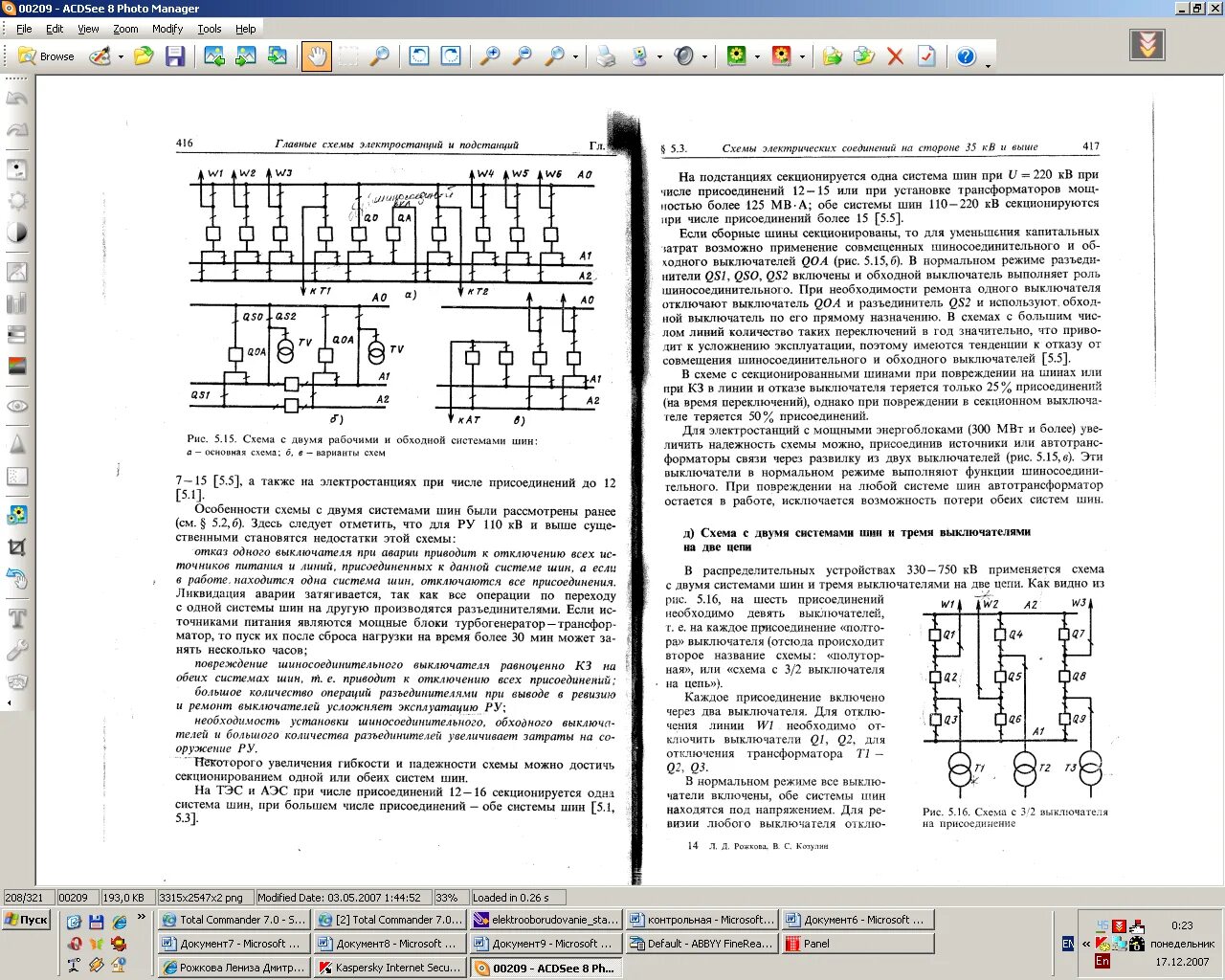Click the Zoom to fit icon
Viewport: 1225px width, 980px height.
point(554,56)
